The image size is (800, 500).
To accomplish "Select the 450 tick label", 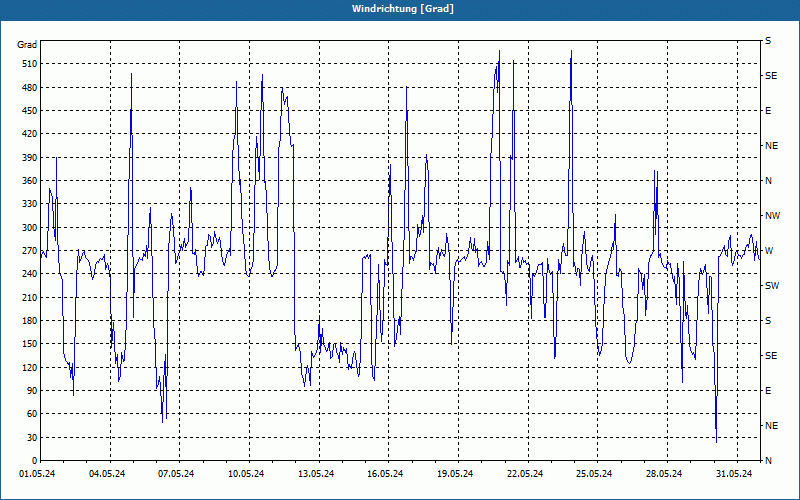I will click(x=31, y=111).
